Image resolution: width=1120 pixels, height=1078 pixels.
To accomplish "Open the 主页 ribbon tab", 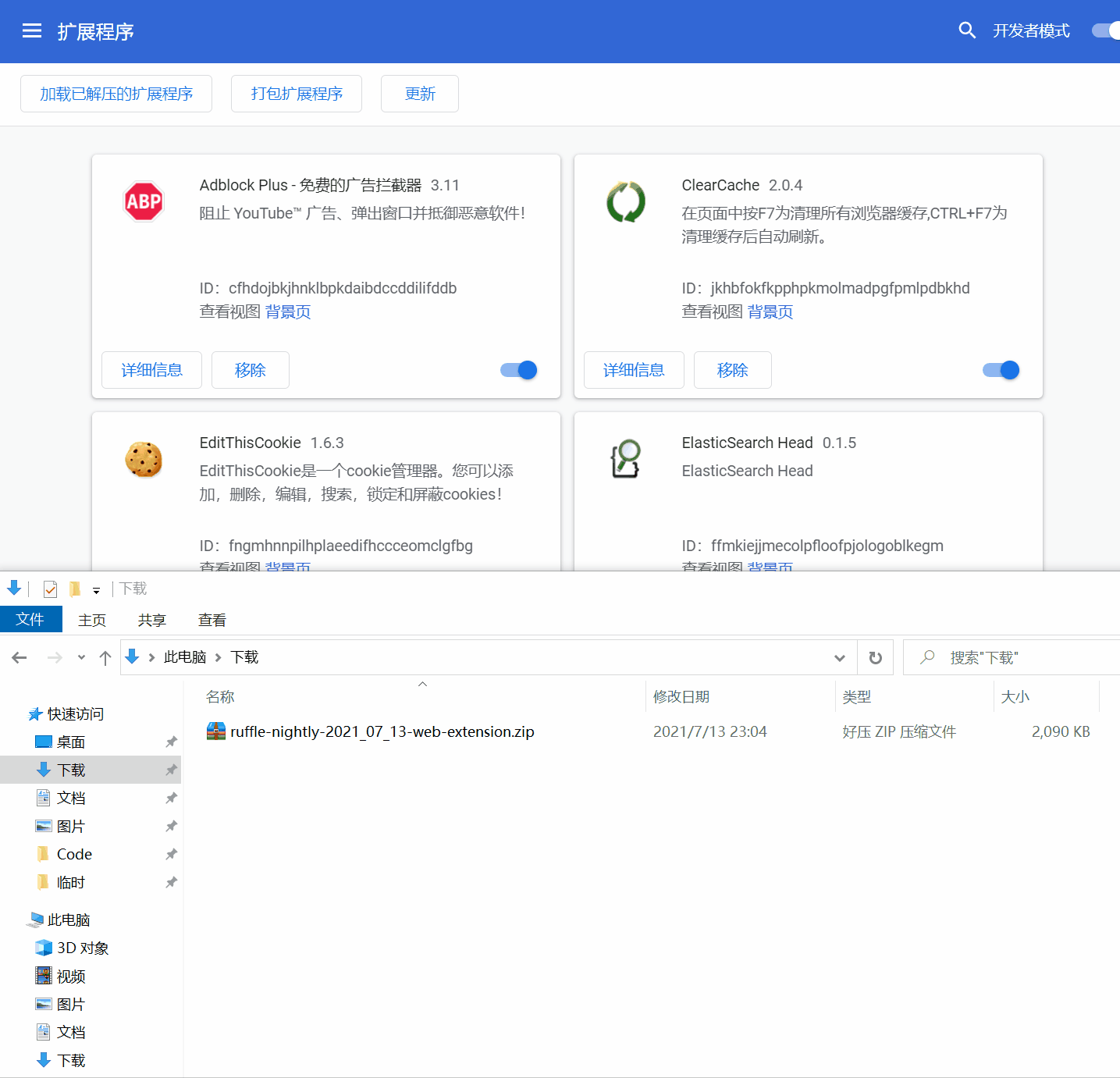I will (x=92, y=620).
